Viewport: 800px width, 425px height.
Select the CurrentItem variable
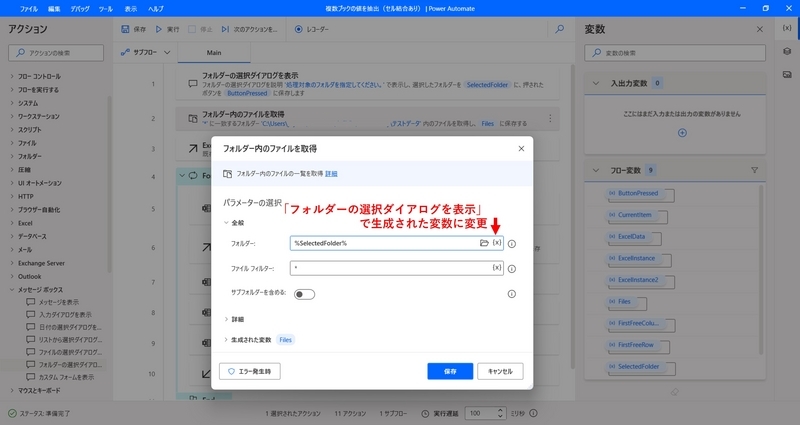click(x=636, y=216)
